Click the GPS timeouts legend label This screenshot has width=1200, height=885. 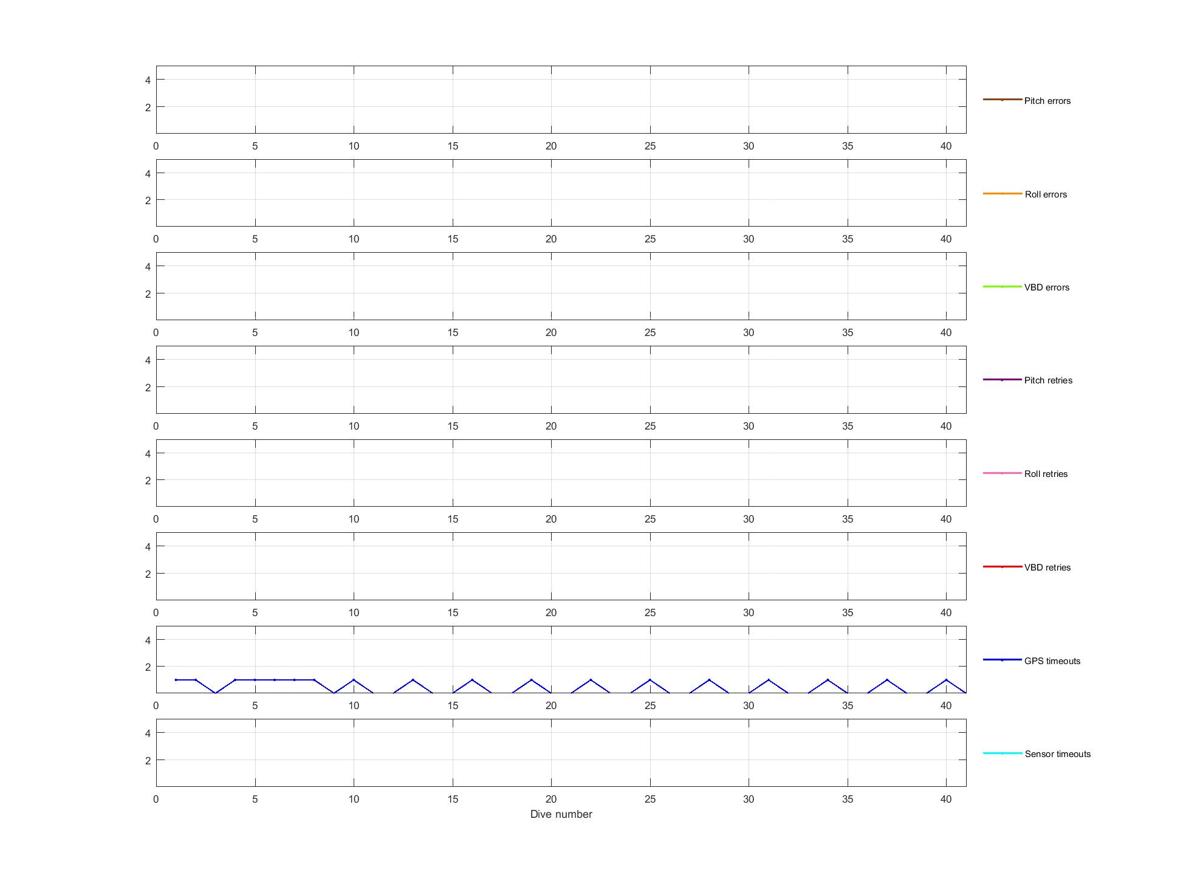point(1052,661)
